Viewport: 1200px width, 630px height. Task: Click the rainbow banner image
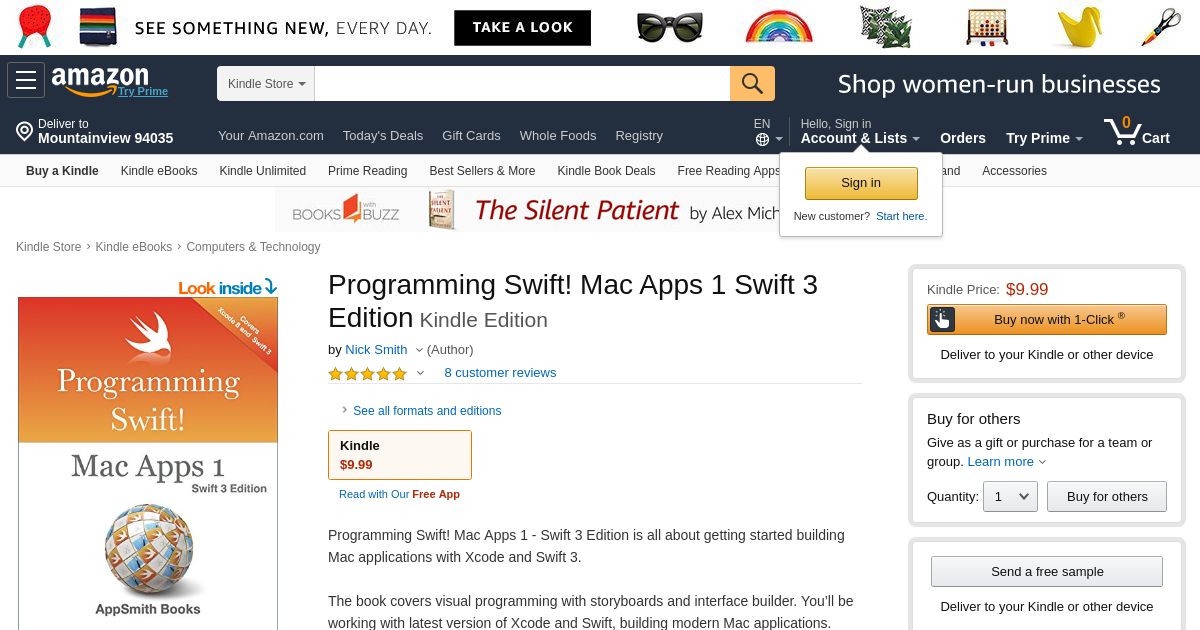[780, 27]
